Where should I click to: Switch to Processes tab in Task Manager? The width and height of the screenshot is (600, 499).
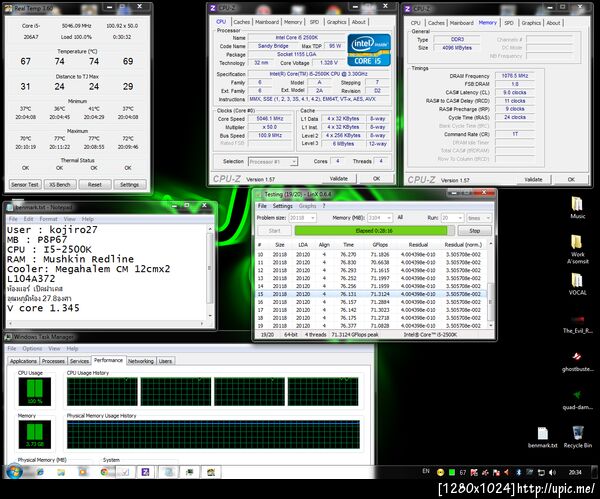coord(53,361)
